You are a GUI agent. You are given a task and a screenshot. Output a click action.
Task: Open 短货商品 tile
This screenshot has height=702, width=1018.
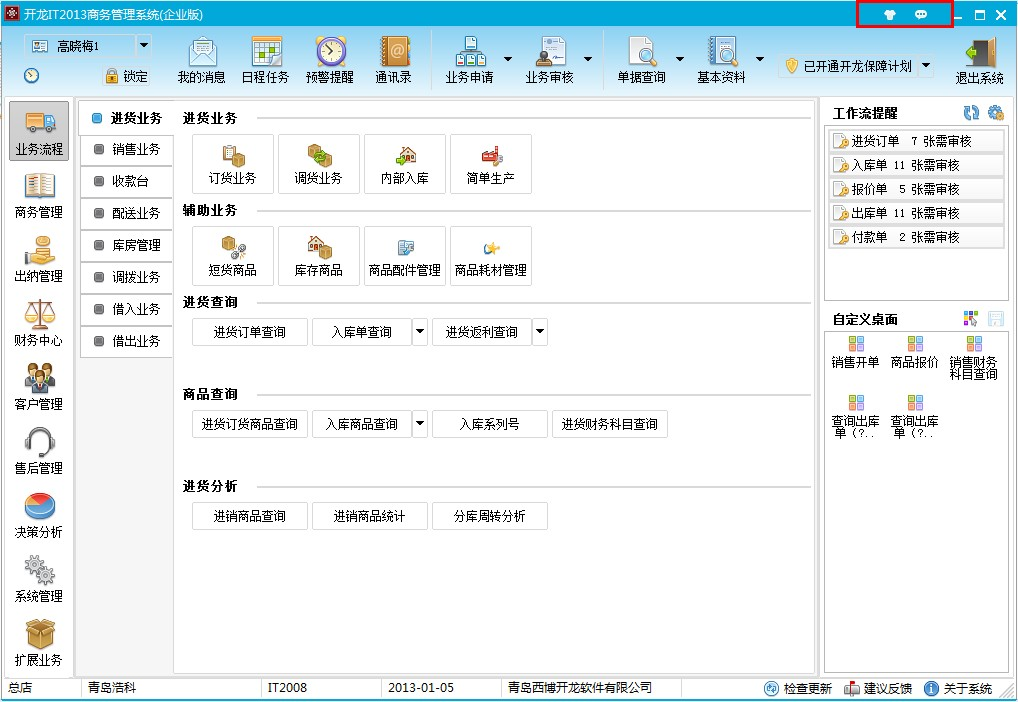click(232, 256)
